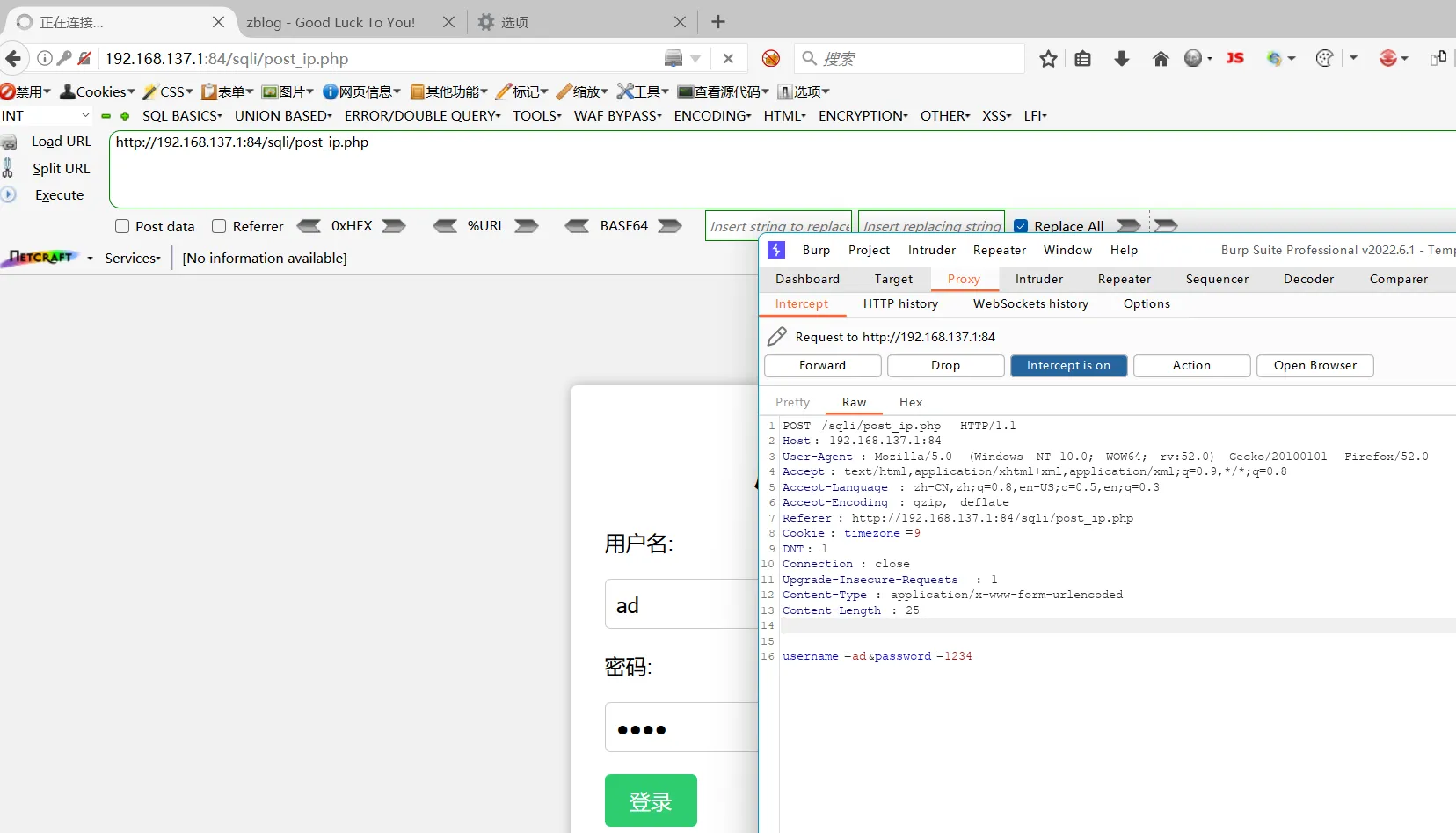1456x833 pixels.
Task: Click the pencil edit icon beside Request target
Action: pos(777,337)
